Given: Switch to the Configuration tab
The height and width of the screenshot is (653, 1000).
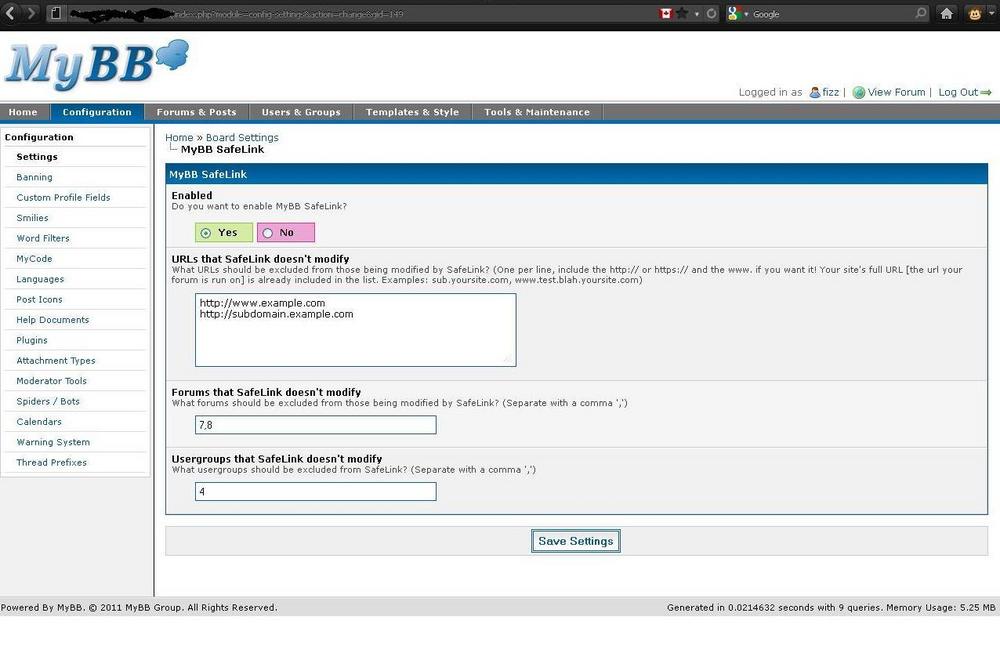Looking at the screenshot, I should pos(97,112).
